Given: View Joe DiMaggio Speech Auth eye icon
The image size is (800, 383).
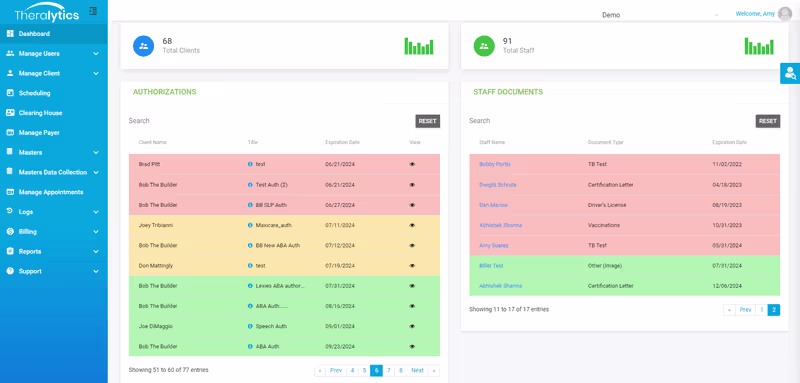Looking at the screenshot, I should click(x=412, y=326).
